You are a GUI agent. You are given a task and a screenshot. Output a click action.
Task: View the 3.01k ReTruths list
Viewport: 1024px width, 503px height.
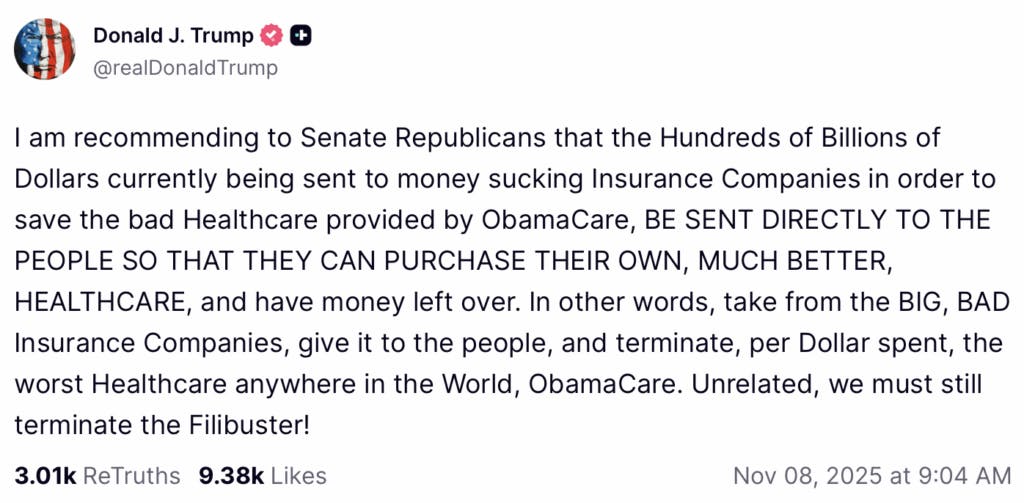click(97, 476)
